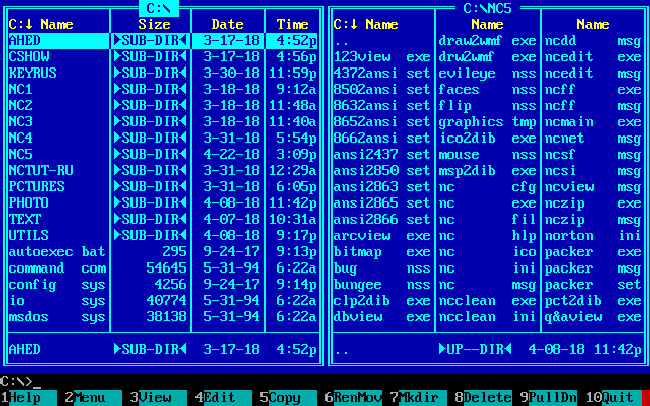
Task: Select the AHED directory in left panel list
Action: (x=163, y=41)
